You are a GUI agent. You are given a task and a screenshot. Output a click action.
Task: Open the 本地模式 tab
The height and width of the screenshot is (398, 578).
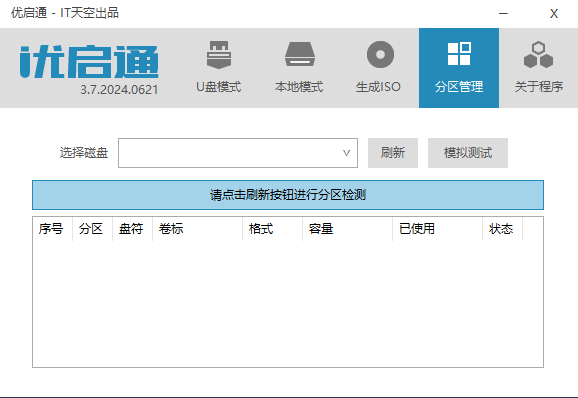click(x=299, y=68)
